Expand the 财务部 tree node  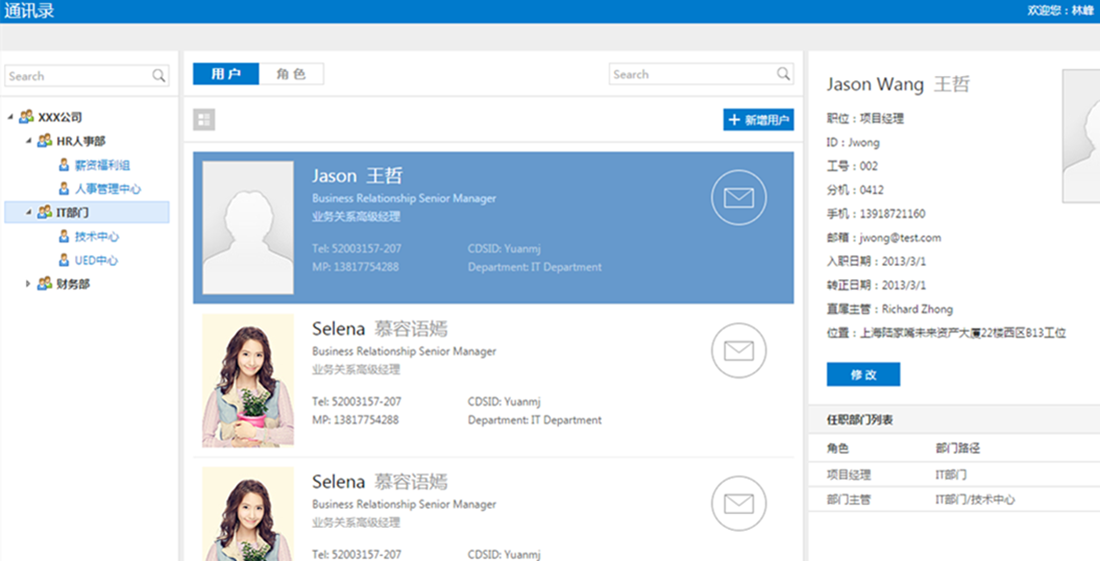[29, 284]
